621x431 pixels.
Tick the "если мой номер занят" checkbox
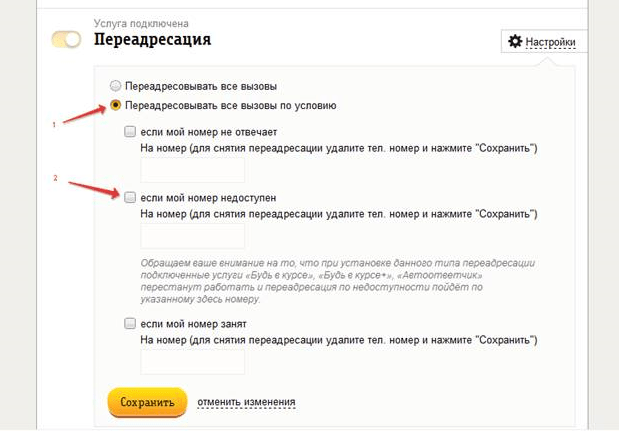[130, 323]
